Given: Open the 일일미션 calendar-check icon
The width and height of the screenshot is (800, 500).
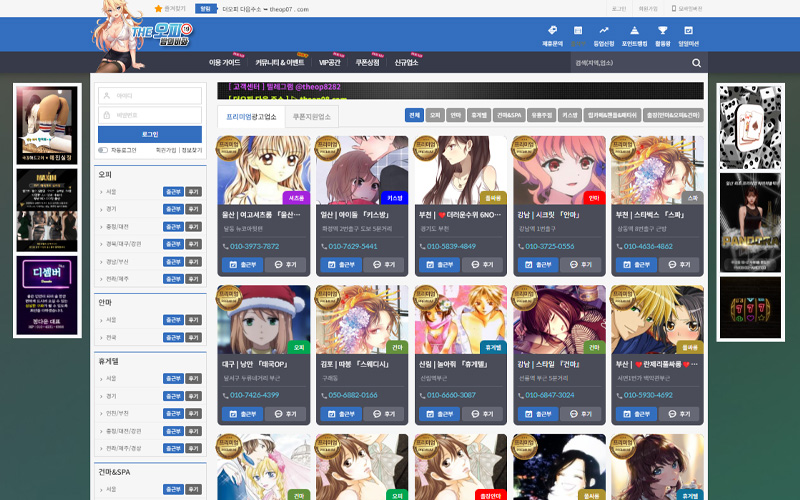Looking at the screenshot, I should (x=688, y=30).
